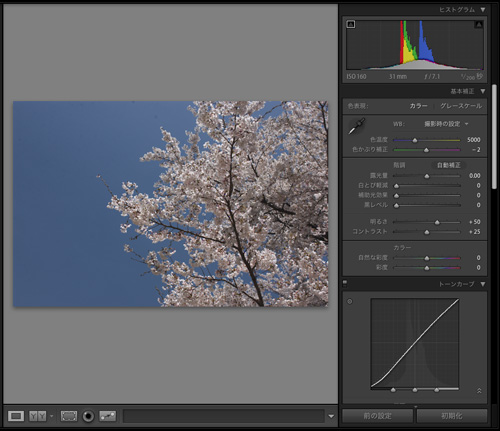
Task: Toggle the tone curve panel on/off switch
Action: point(345,284)
